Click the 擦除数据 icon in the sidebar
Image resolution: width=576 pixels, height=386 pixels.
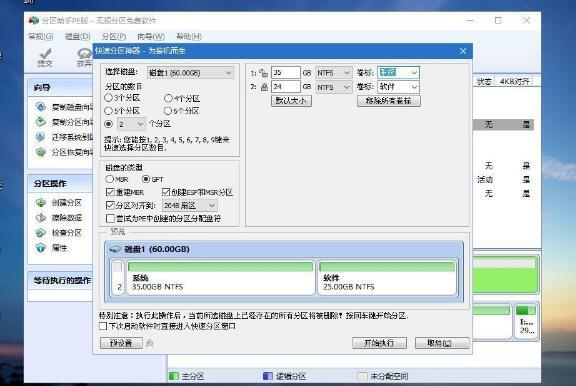pyautogui.click(x=40, y=217)
